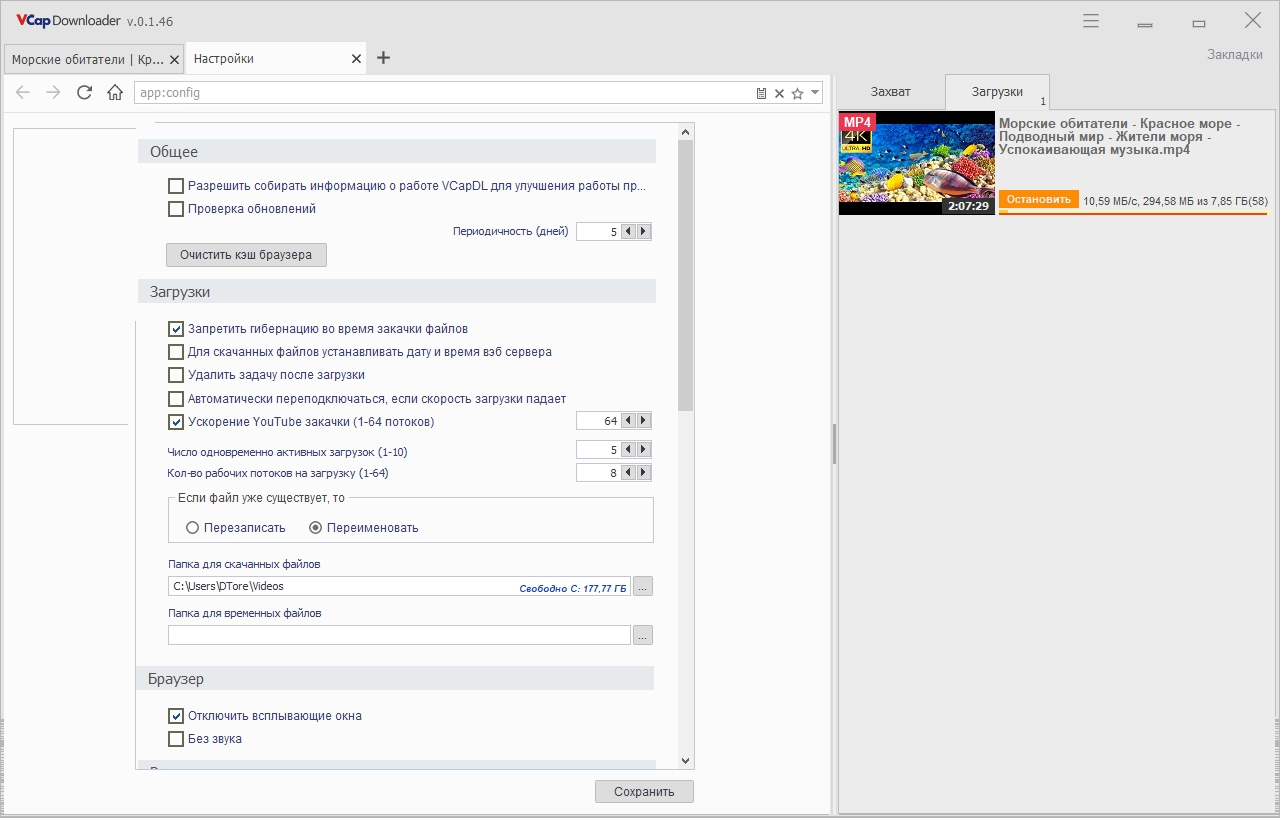Bookmark page using the star icon
The image size is (1280, 818).
point(797,93)
